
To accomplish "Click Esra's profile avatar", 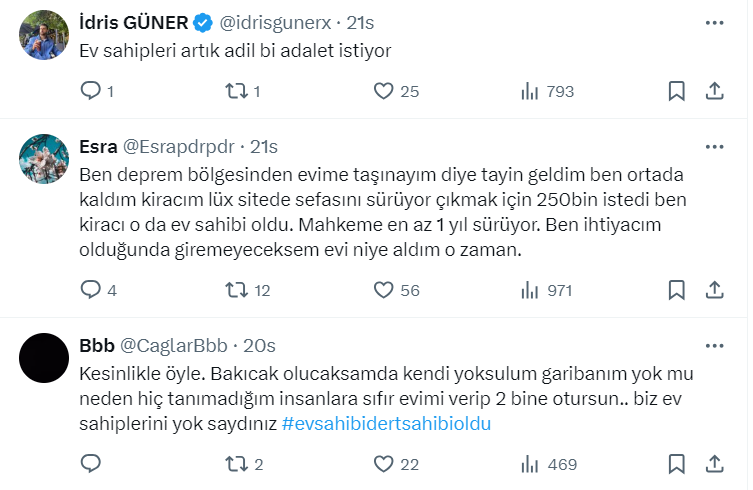I will tap(44, 159).
